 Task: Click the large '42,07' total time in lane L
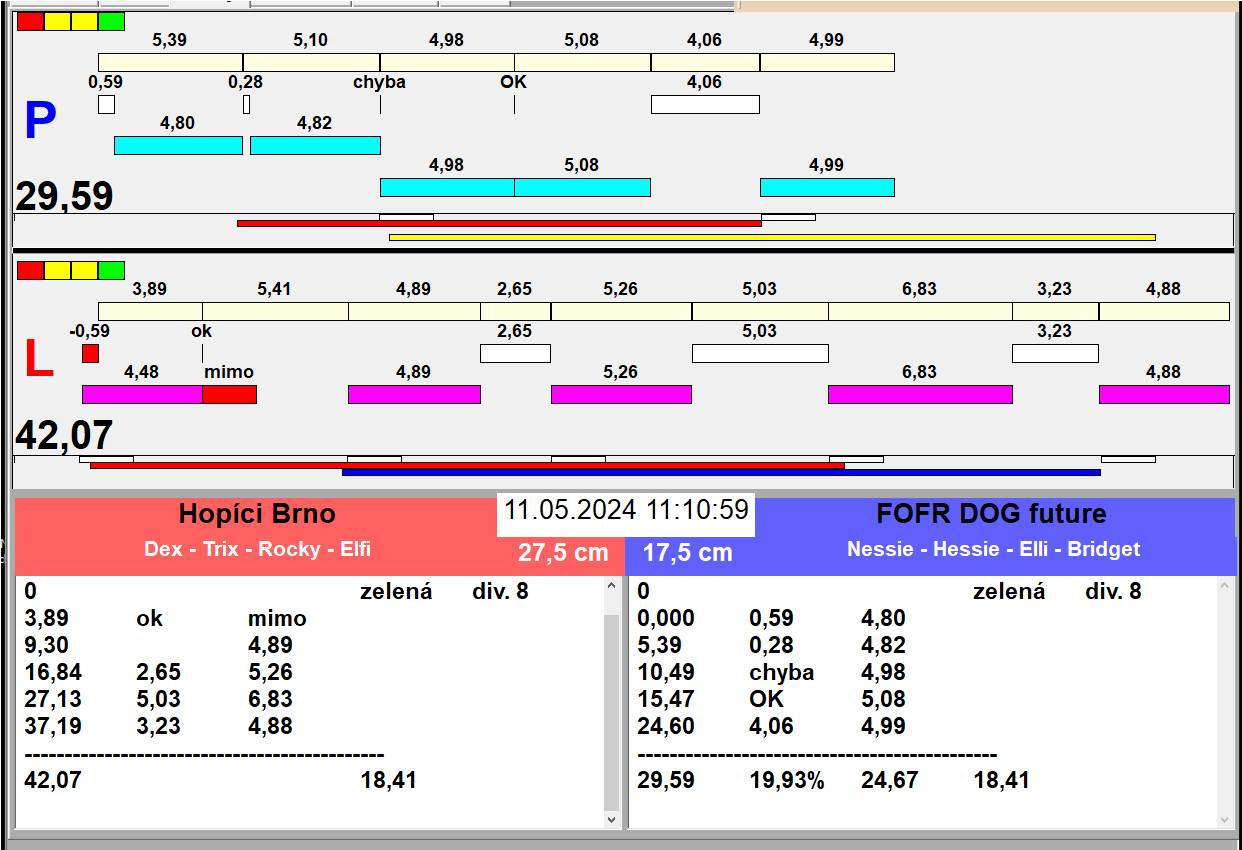(x=64, y=436)
